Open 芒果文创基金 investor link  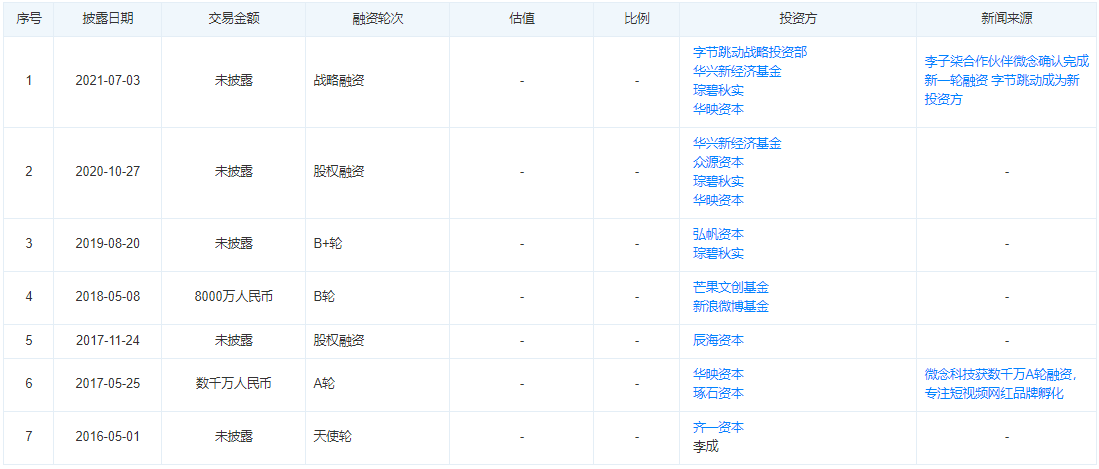[x=730, y=287]
